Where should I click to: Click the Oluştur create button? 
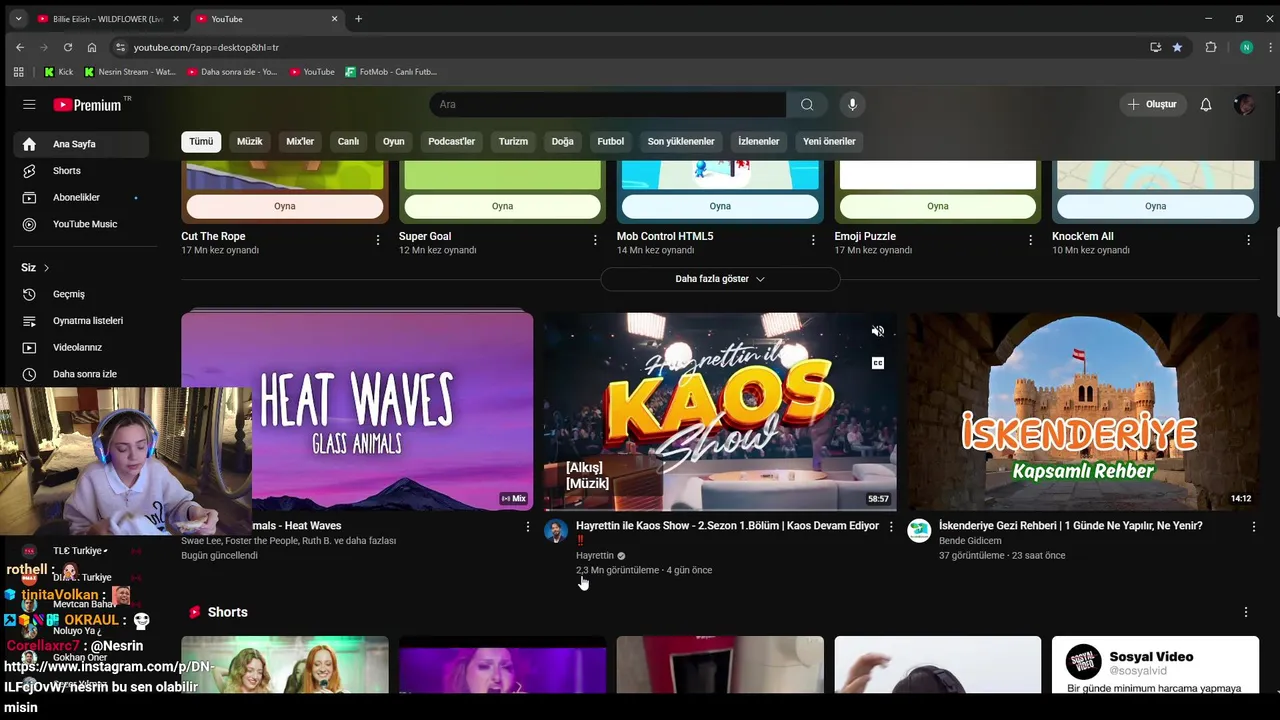[1153, 104]
